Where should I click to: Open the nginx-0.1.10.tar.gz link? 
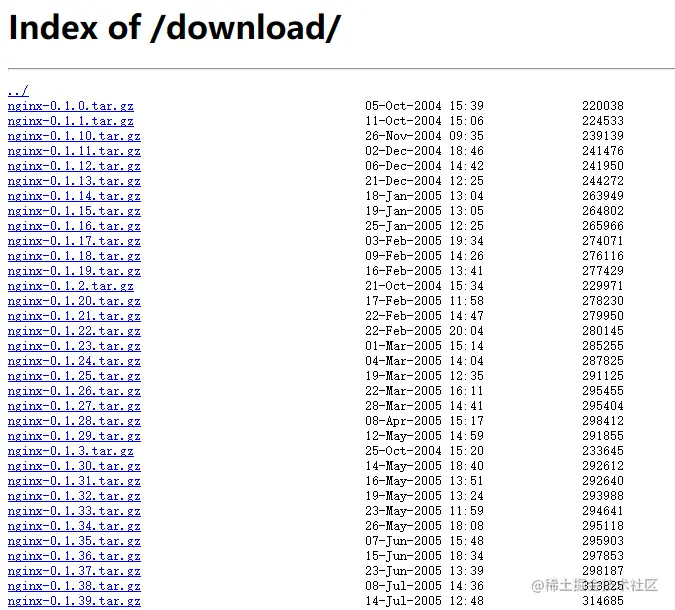(x=74, y=136)
